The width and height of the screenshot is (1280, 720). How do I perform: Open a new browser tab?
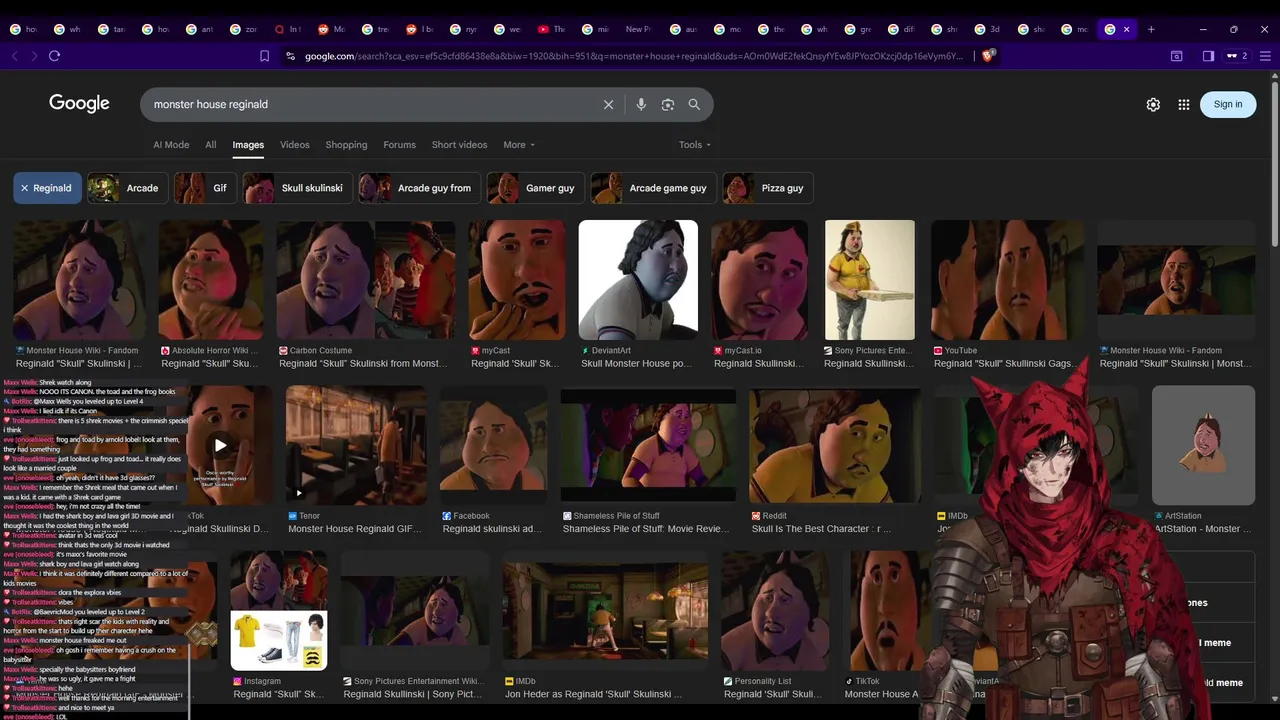click(1151, 29)
